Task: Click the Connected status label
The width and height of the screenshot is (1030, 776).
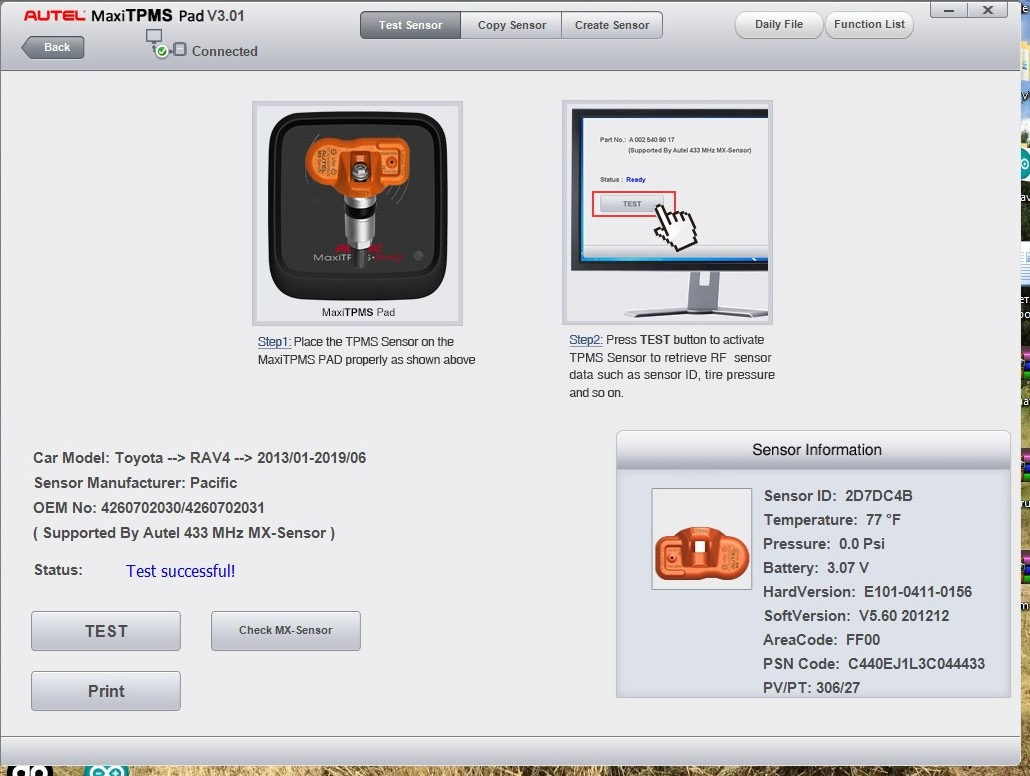Action: 225,51
